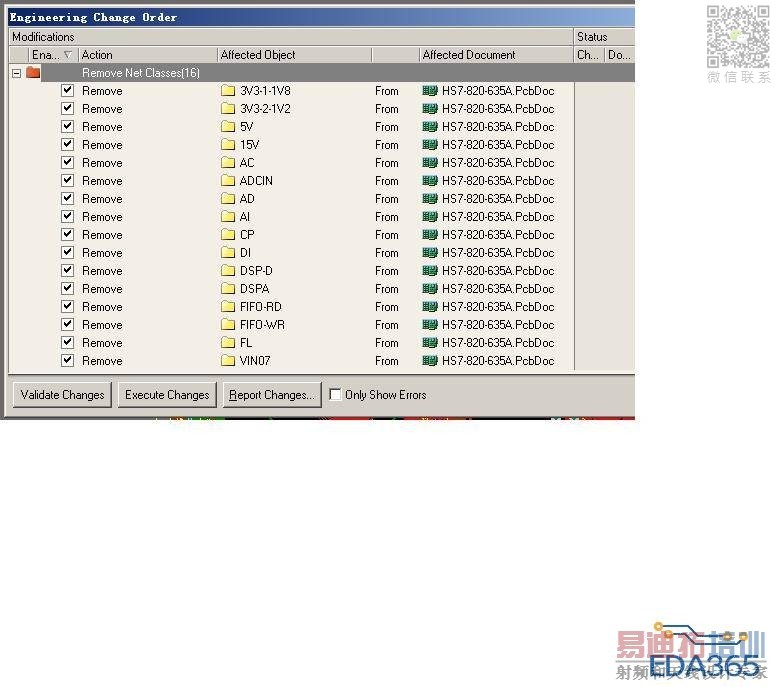
Task: Click the PcbDoc icon in the VIN07 row
Action: pyautogui.click(x=430, y=360)
